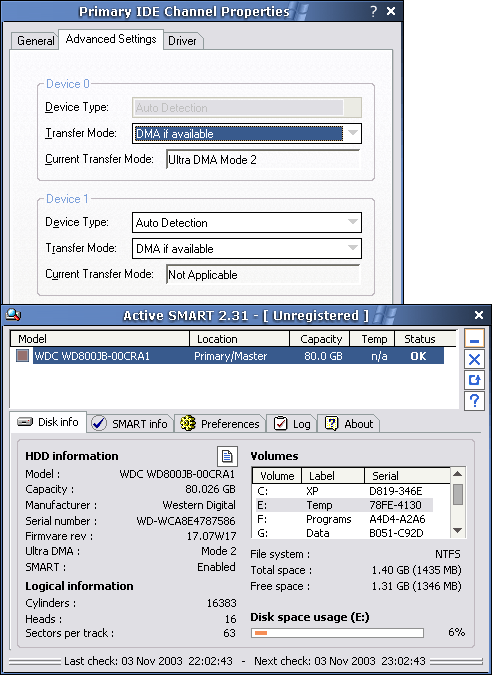492x675 pixels.
Task: Click the Next check timestamp in status bar
Action: tap(340, 661)
